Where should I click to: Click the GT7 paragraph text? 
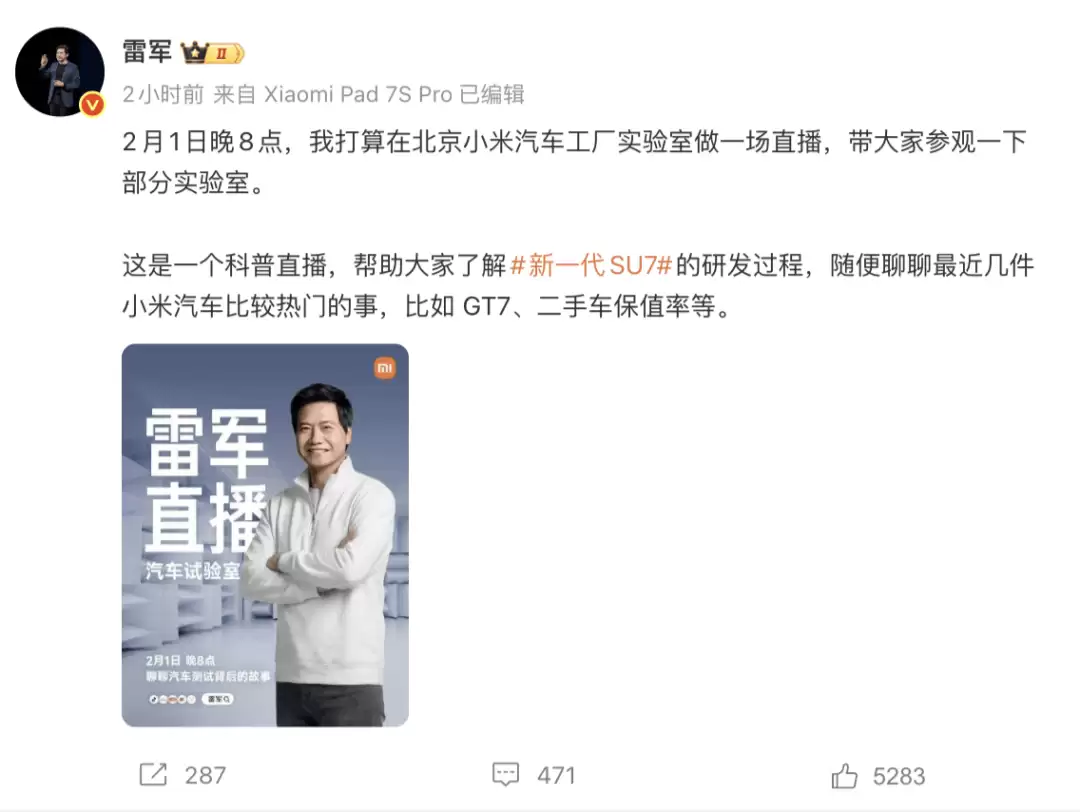pos(578,286)
